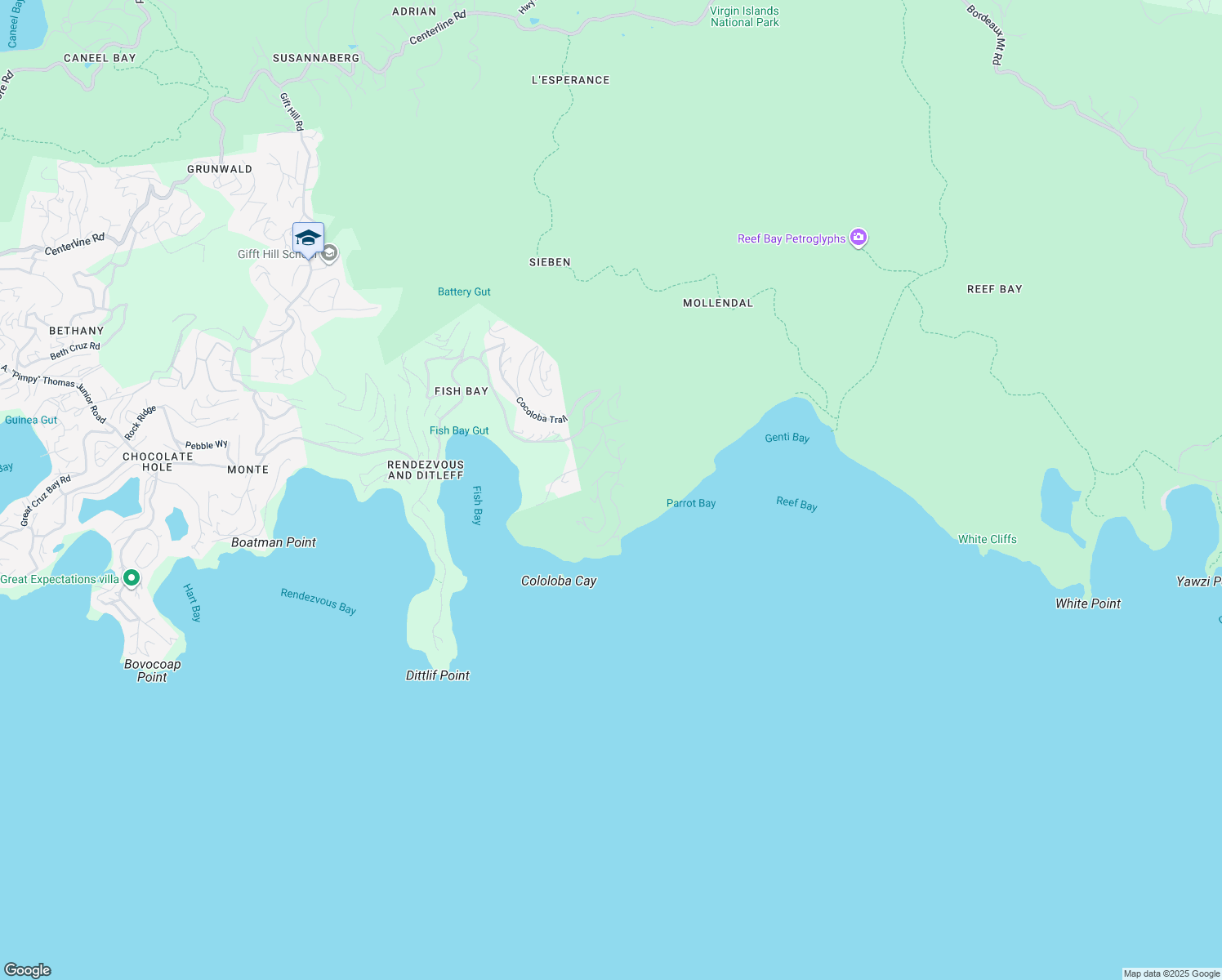The width and height of the screenshot is (1222, 980).
Task: Click the Fish Bay Gut label
Action: click(459, 430)
